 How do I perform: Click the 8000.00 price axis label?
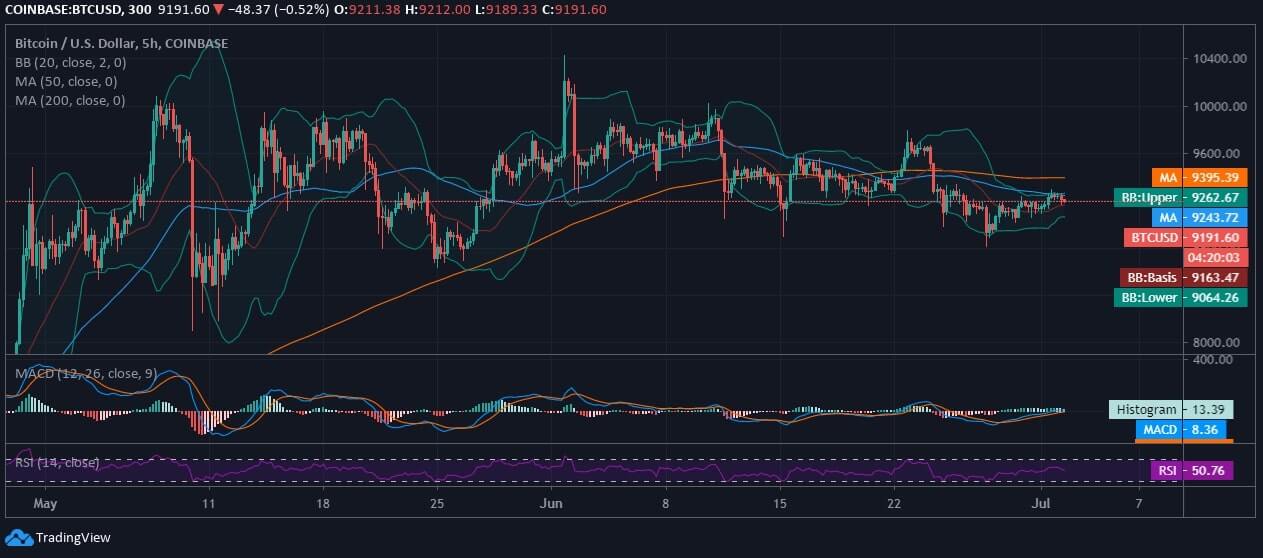pyautogui.click(x=1218, y=342)
